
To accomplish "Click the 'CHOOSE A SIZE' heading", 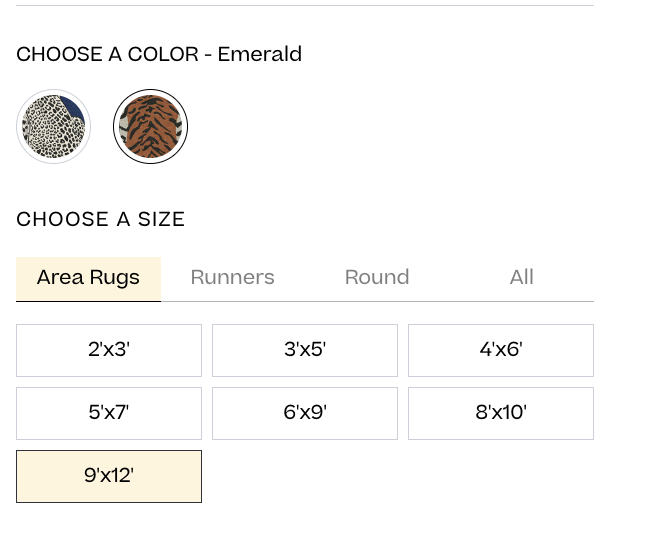I will (x=100, y=219).
